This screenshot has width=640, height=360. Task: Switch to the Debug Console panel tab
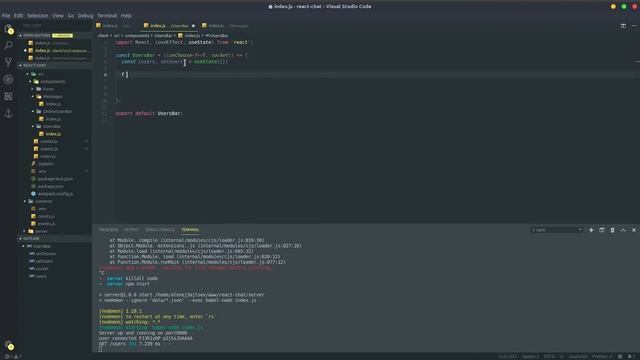[x=160, y=230]
